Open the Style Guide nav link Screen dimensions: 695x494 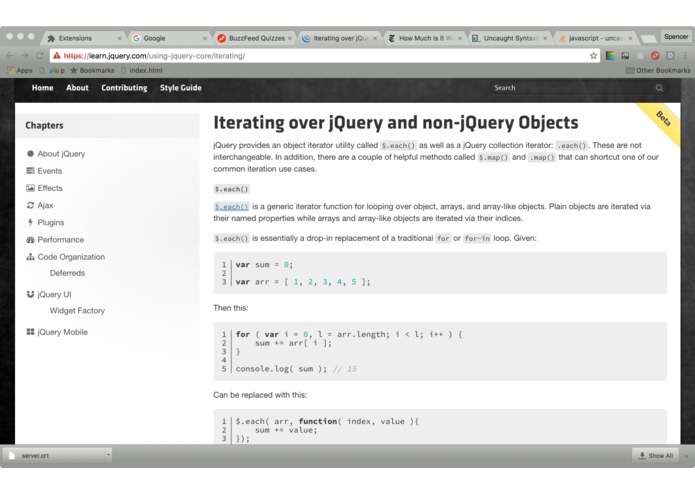(181, 88)
